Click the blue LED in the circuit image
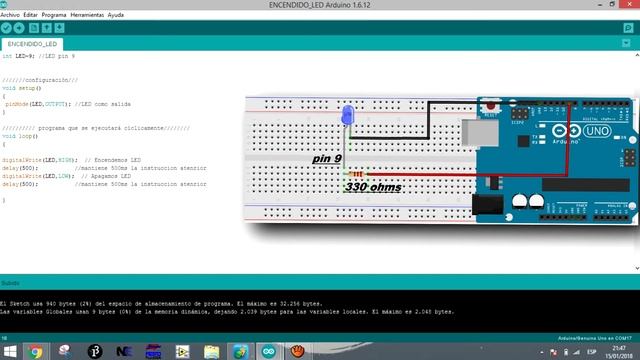640x360 pixels. (x=348, y=115)
